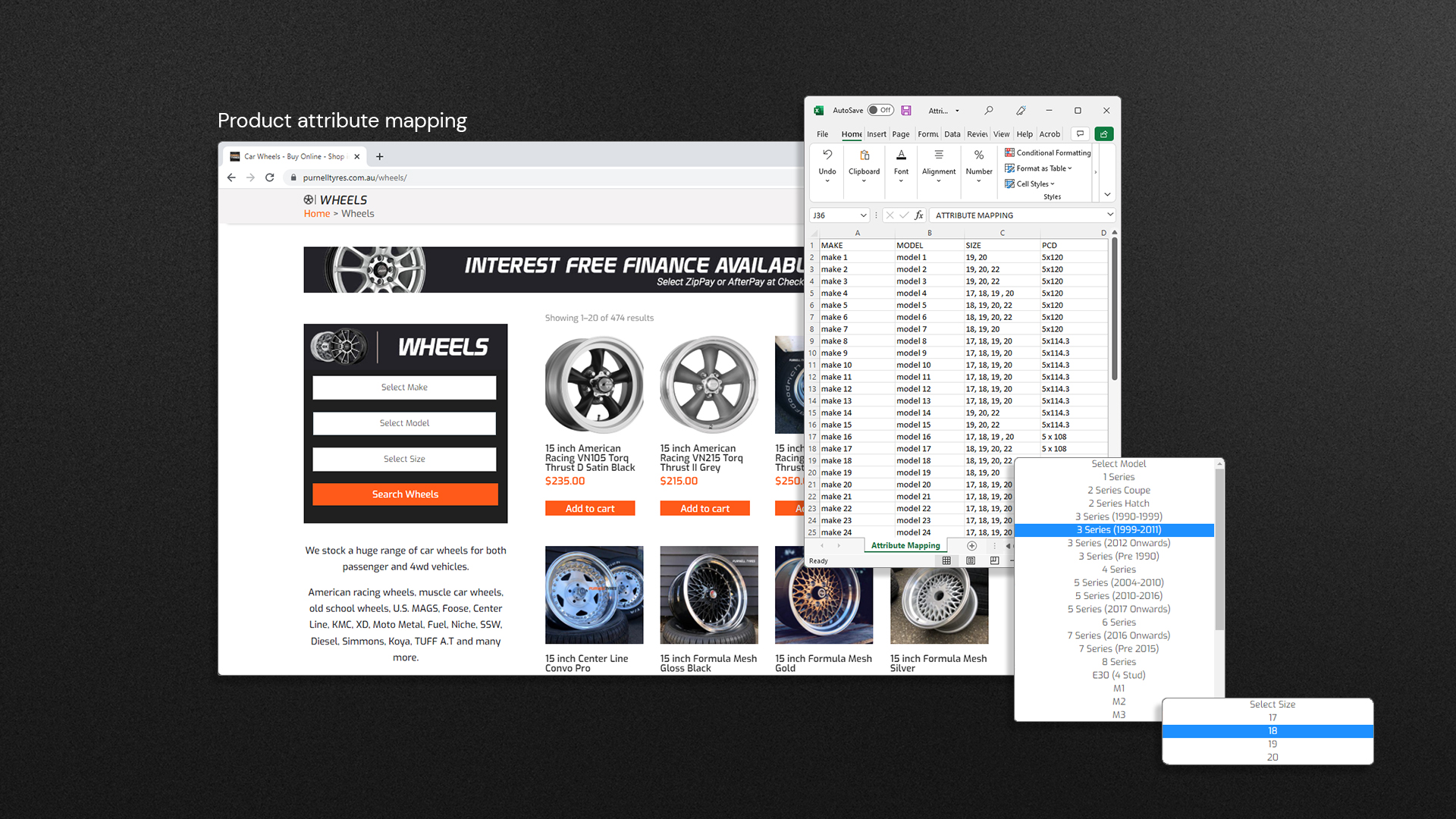1456x819 pixels.
Task: Open the Name Box dropdown arrow
Action: click(x=863, y=215)
